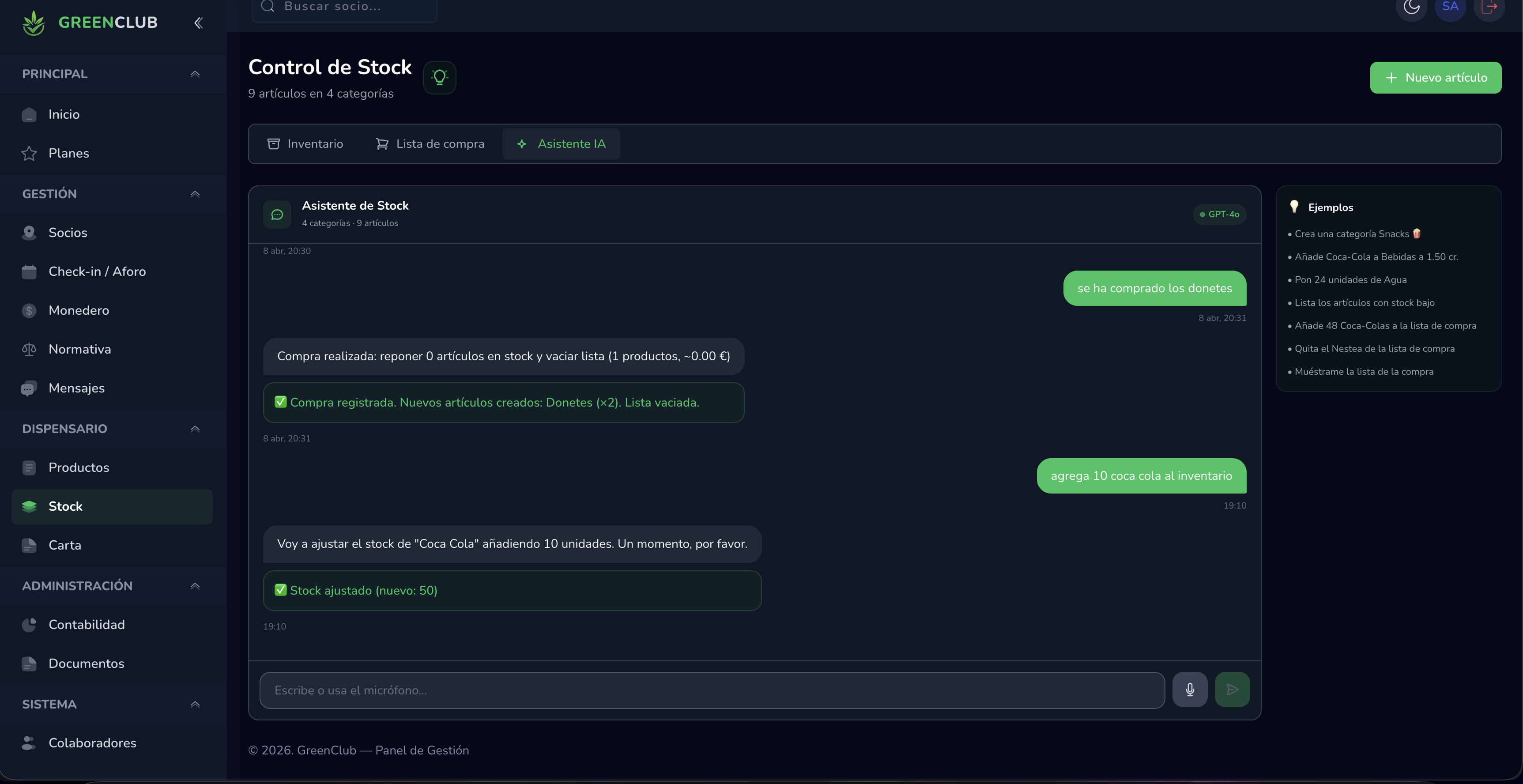This screenshot has width=1523, height=784.
Task: Collapse the ADMINISTRACIÓN section chevron
Action: pos(195,586)
